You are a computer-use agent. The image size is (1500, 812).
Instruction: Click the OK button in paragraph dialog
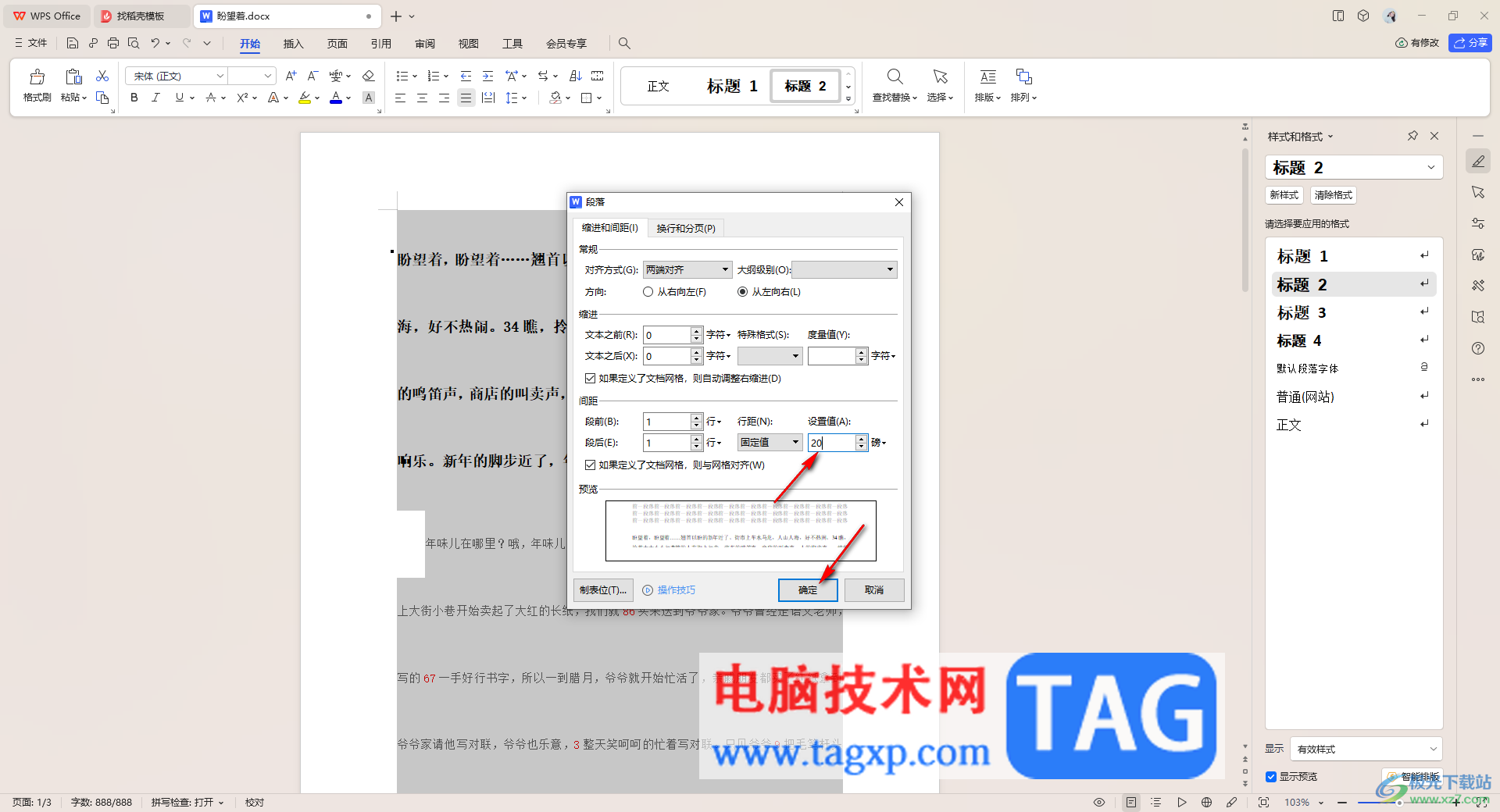(808, 590)
